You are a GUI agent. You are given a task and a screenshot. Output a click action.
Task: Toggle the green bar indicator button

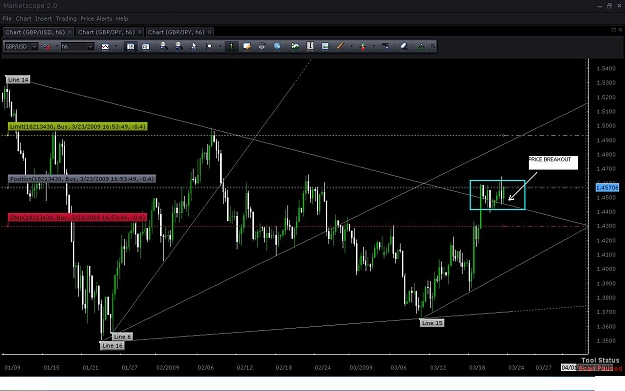[231, 47]
